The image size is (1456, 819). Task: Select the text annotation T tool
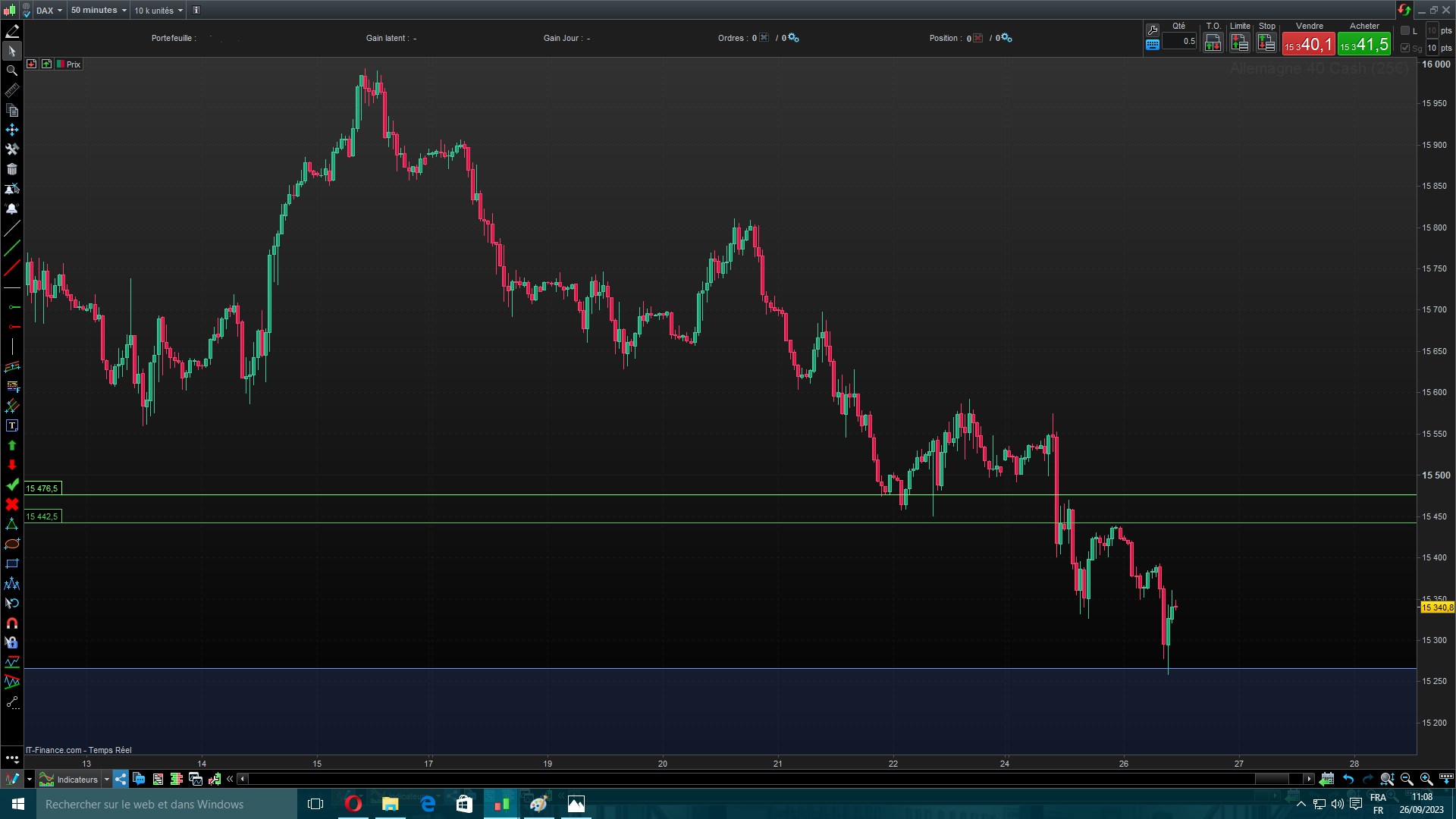12,426
